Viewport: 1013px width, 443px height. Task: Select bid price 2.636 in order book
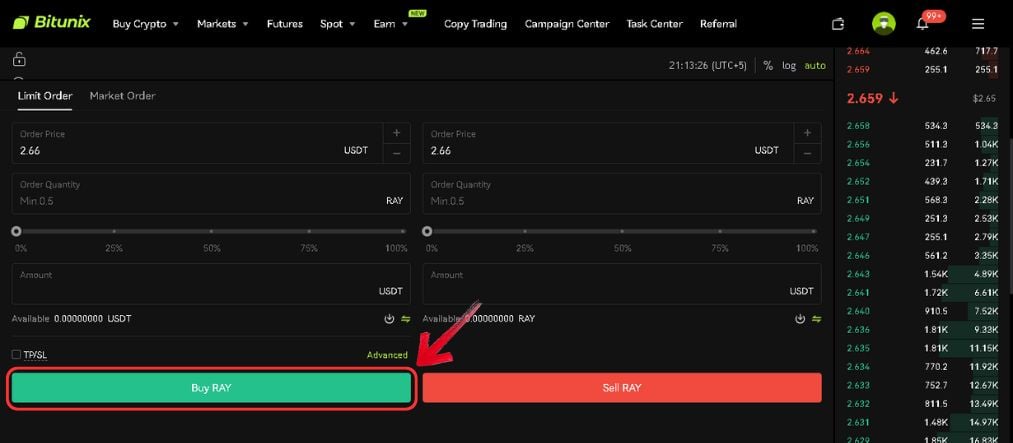tap(858, 330)
